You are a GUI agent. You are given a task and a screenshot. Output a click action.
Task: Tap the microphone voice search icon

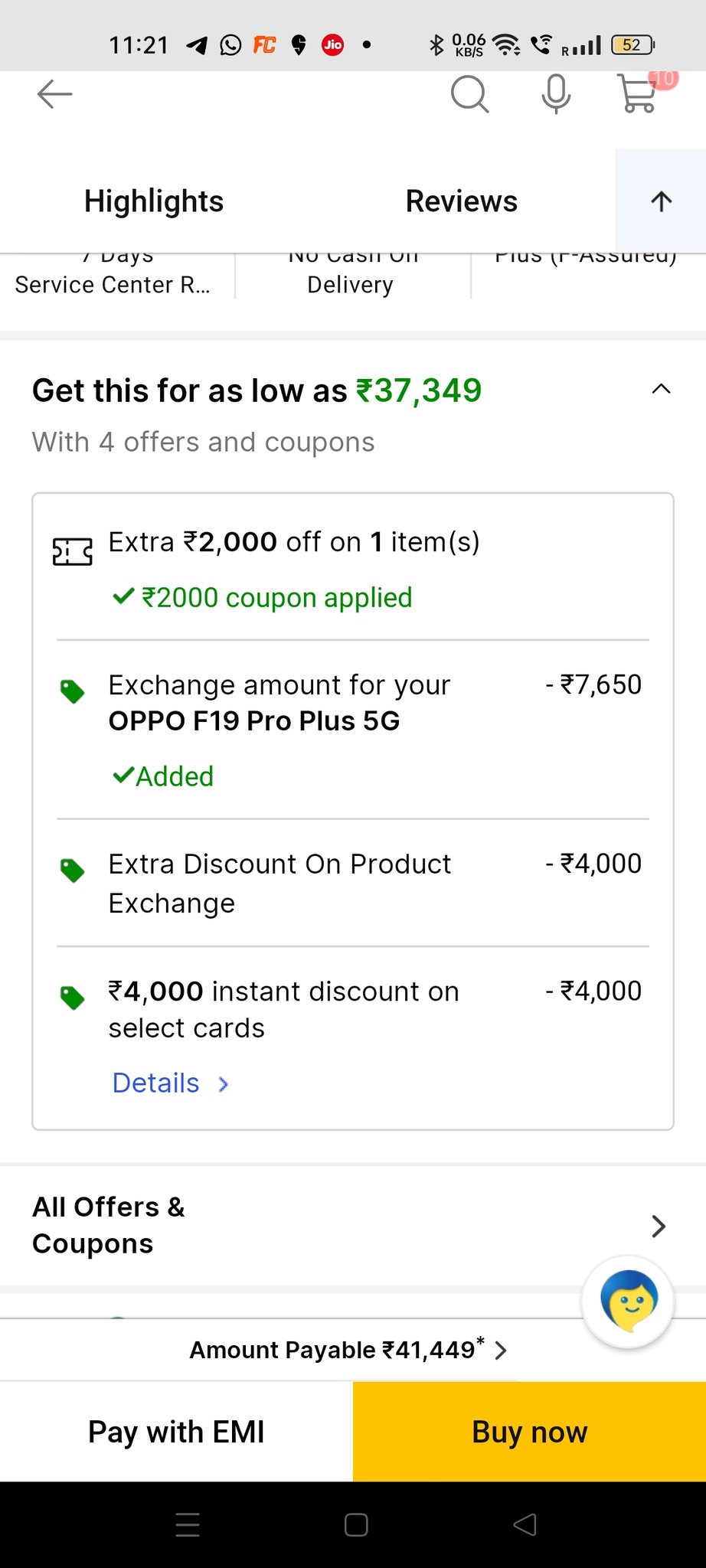pyautogui.click(x=556, y=94)
